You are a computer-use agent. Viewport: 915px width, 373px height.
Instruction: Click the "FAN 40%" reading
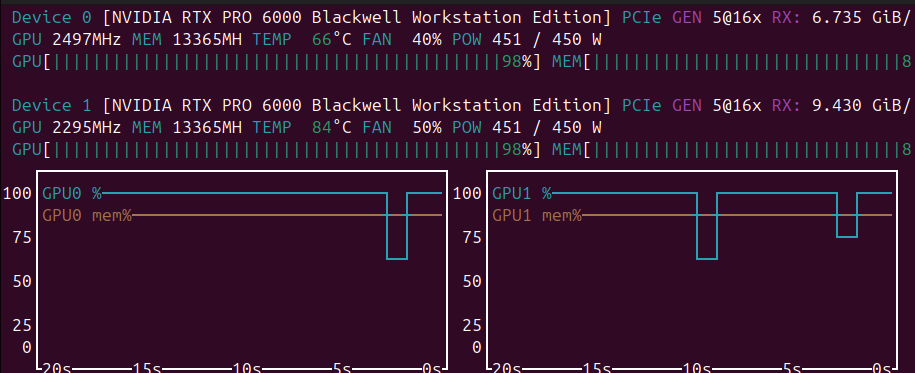point(402,40)
